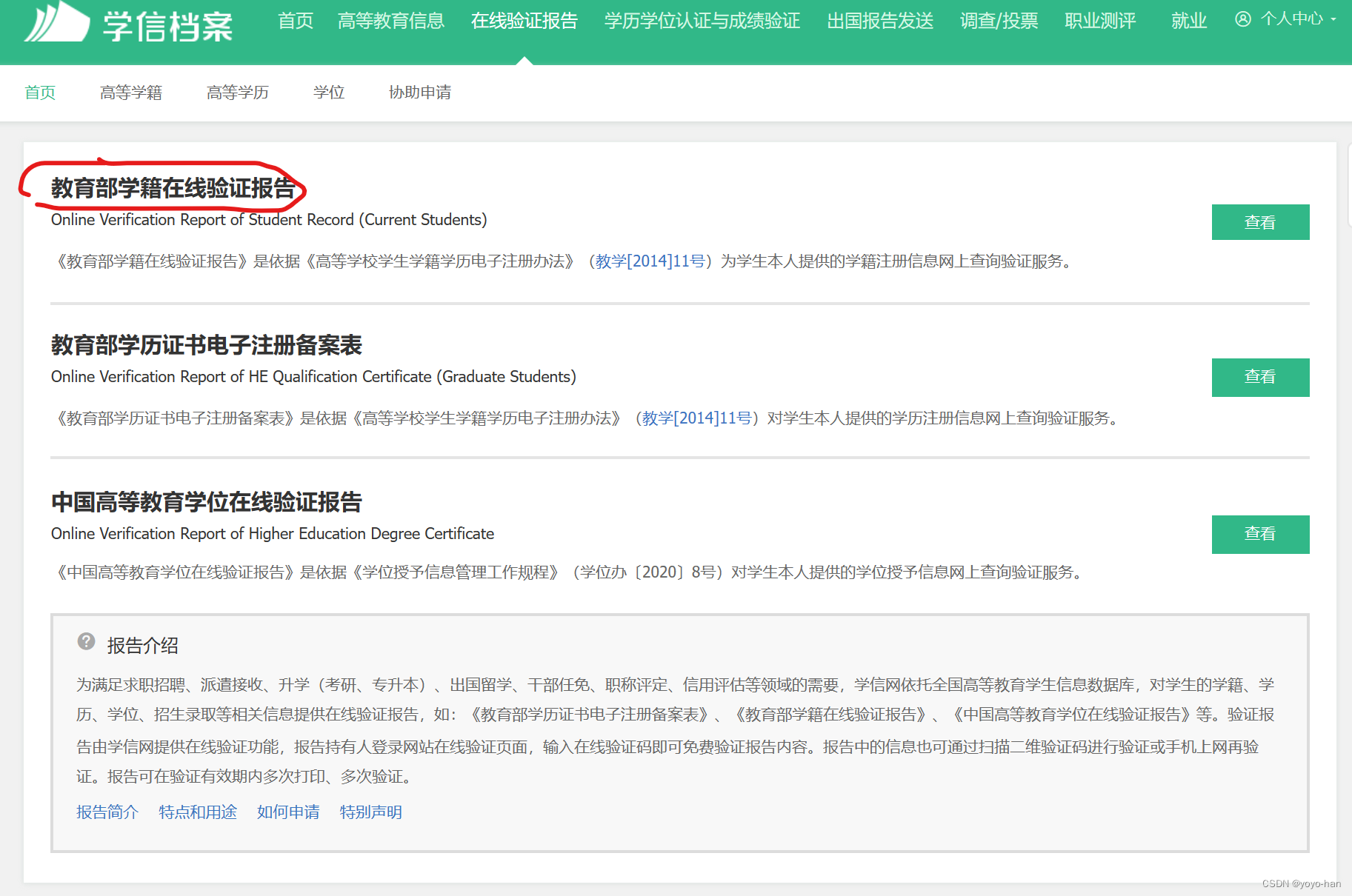Switch to the 协助申请 tab
The width and height of the screenshot is (1352, 896).
pyautogui.click(x=420, y=93)
